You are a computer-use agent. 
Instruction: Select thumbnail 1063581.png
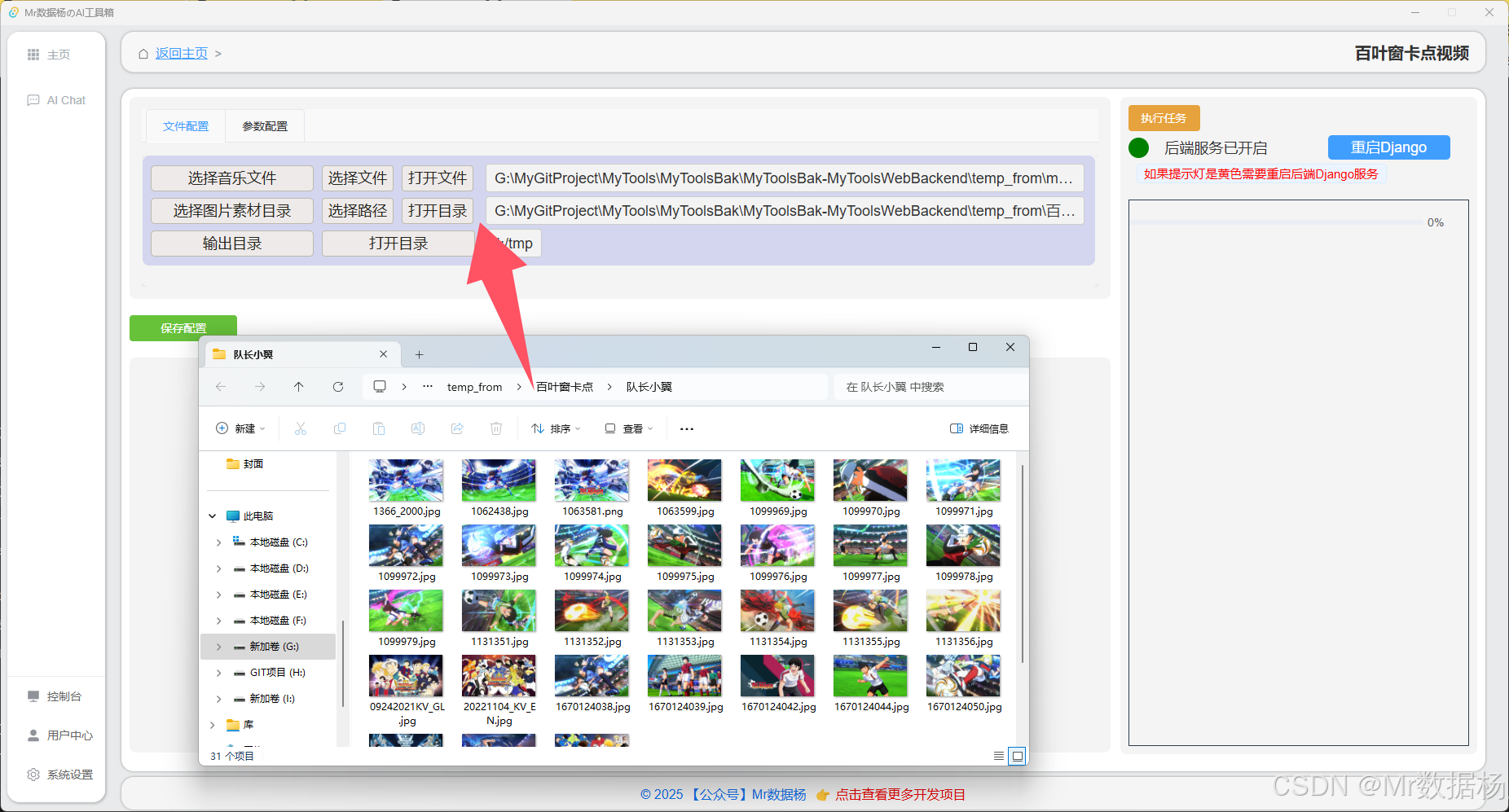click(x=592, y=488)
